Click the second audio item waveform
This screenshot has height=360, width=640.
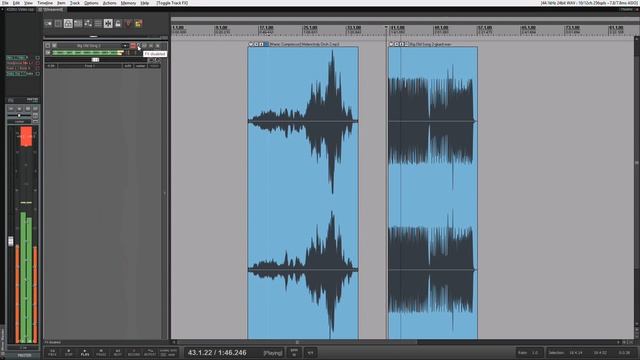point(433,192)
